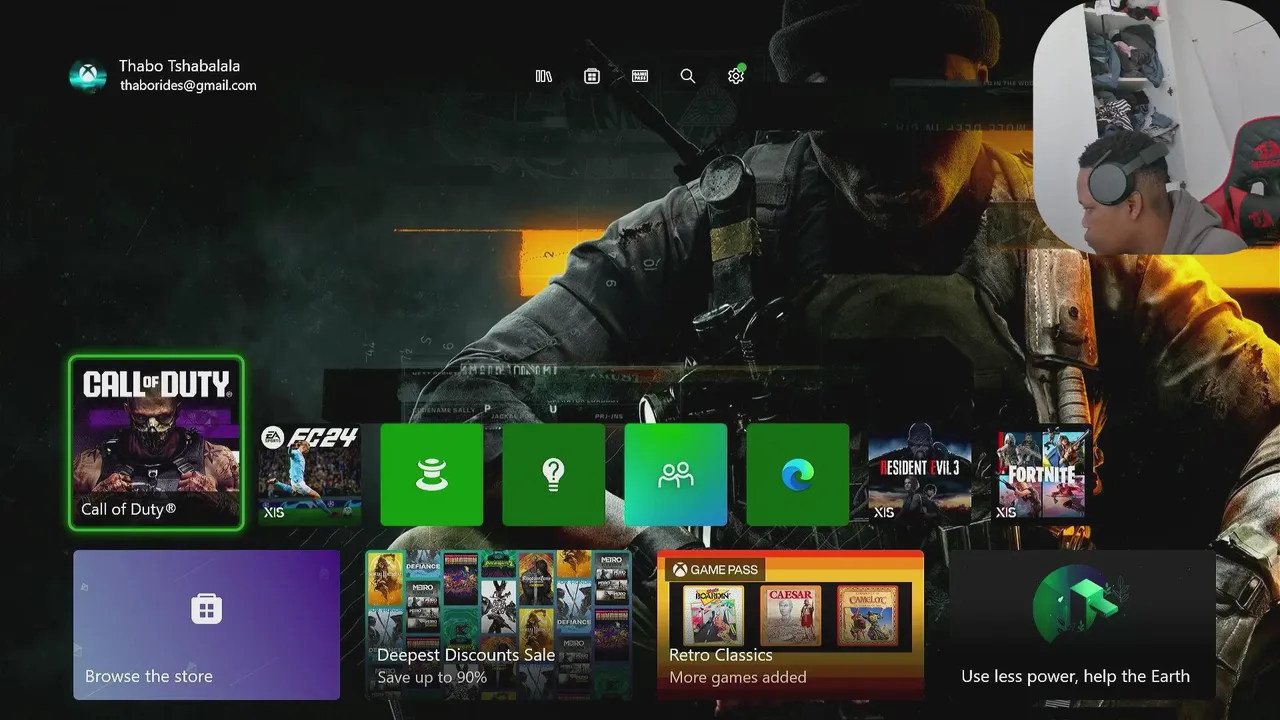
Task: Open the Settings gear icon
Action: [x=736, y=76]
